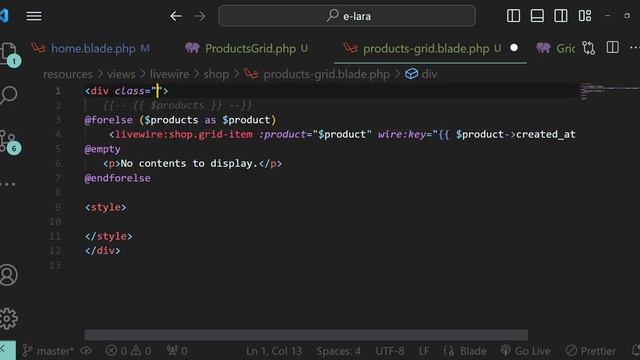640x360 pixels.
Task: Change indentation via Spaces: 4
Action: tap(338, 351)
